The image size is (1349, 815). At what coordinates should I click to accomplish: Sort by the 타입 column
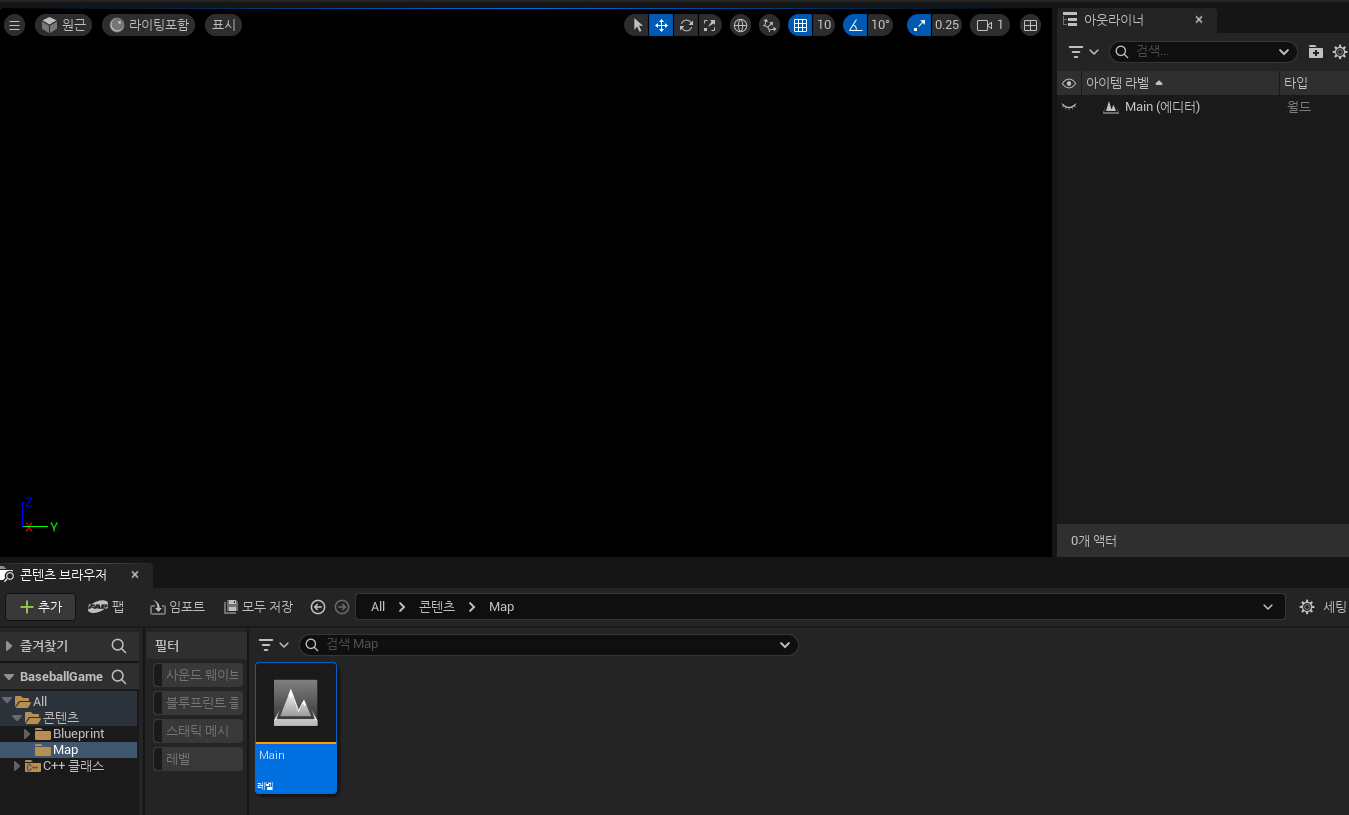[x=1314, y=83]
